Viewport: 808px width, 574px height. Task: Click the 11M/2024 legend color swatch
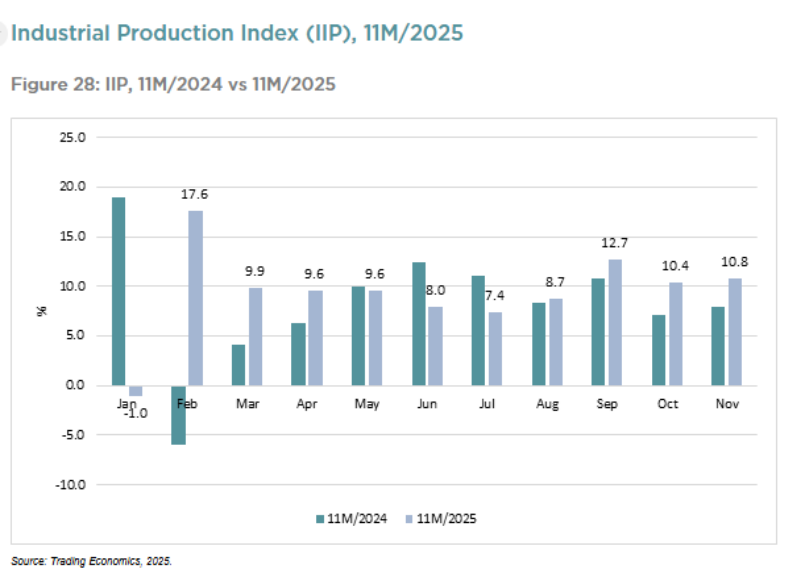click(x=320, y=518)
